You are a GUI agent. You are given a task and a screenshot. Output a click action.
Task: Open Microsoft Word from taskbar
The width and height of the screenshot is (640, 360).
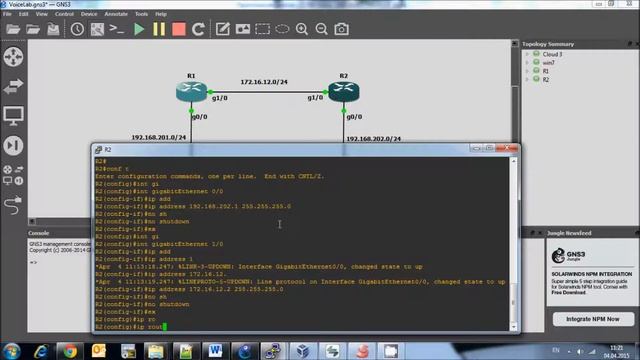click(215, 351)
